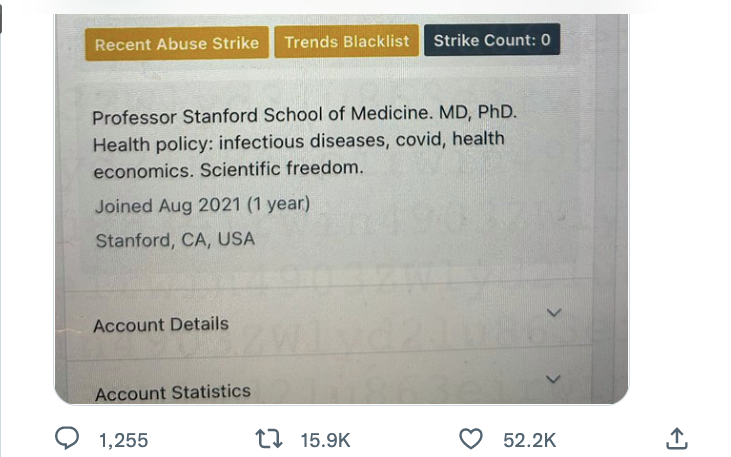Click the Trends Blacklist badge
Viewport: 731px width, 457px height.
(347, 42)
